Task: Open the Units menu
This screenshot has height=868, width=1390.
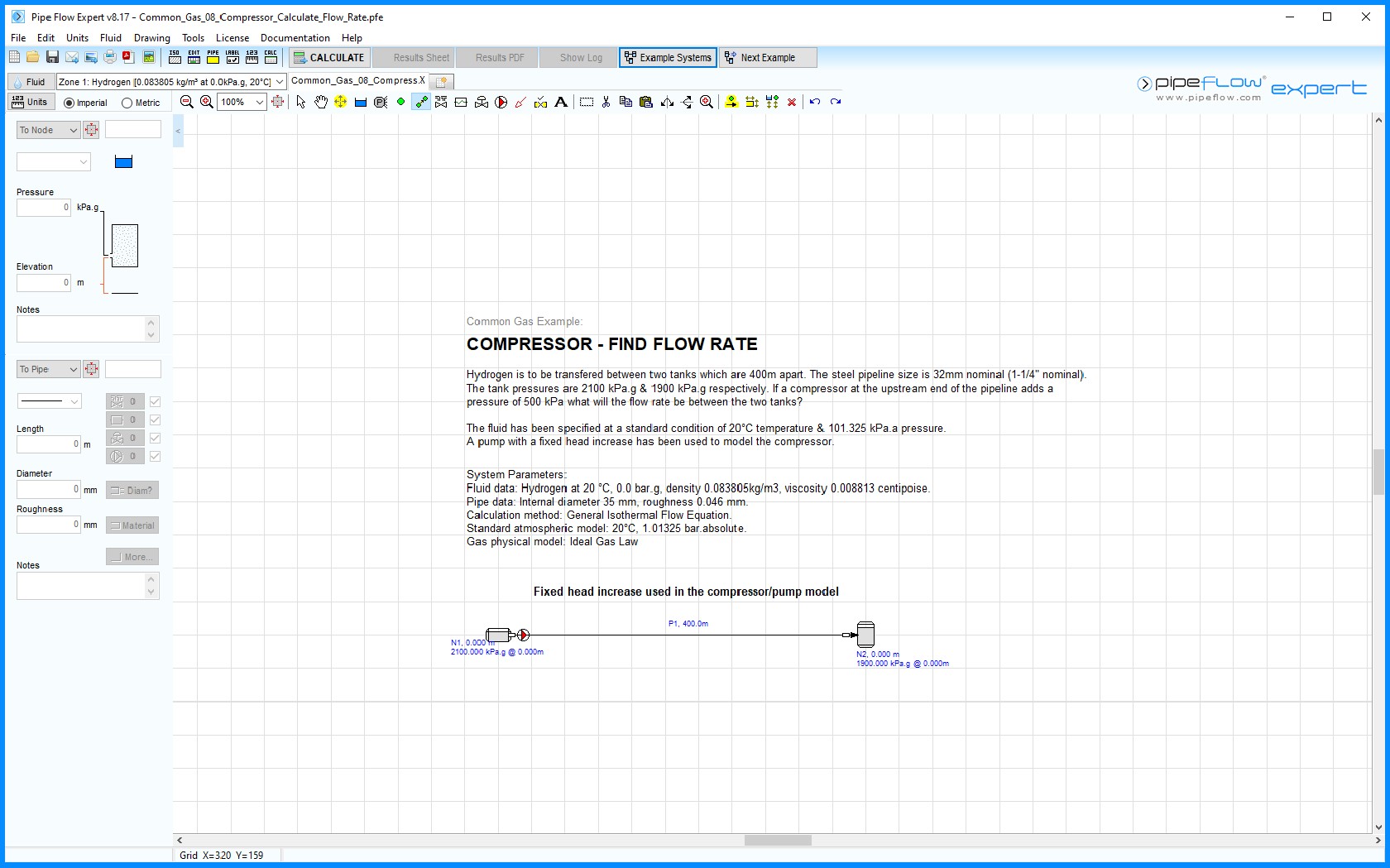Action: point(77,37)
